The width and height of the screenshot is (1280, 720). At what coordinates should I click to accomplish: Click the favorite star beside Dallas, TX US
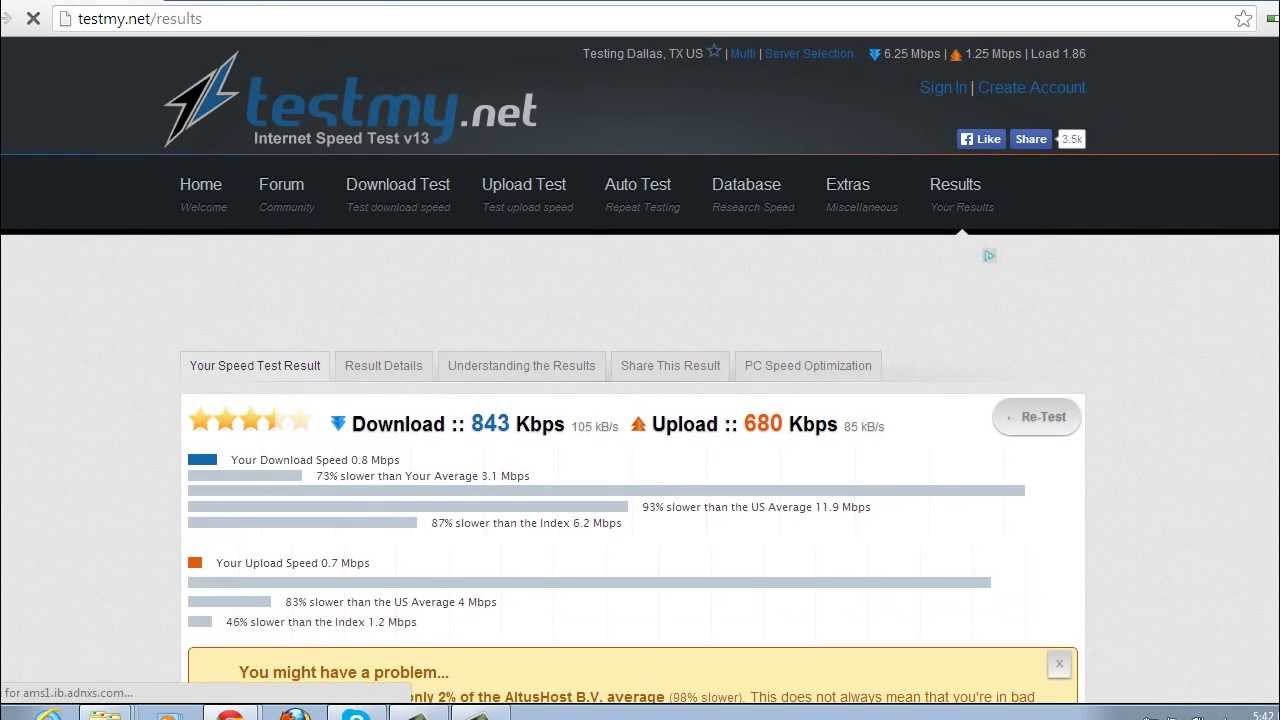714,51
